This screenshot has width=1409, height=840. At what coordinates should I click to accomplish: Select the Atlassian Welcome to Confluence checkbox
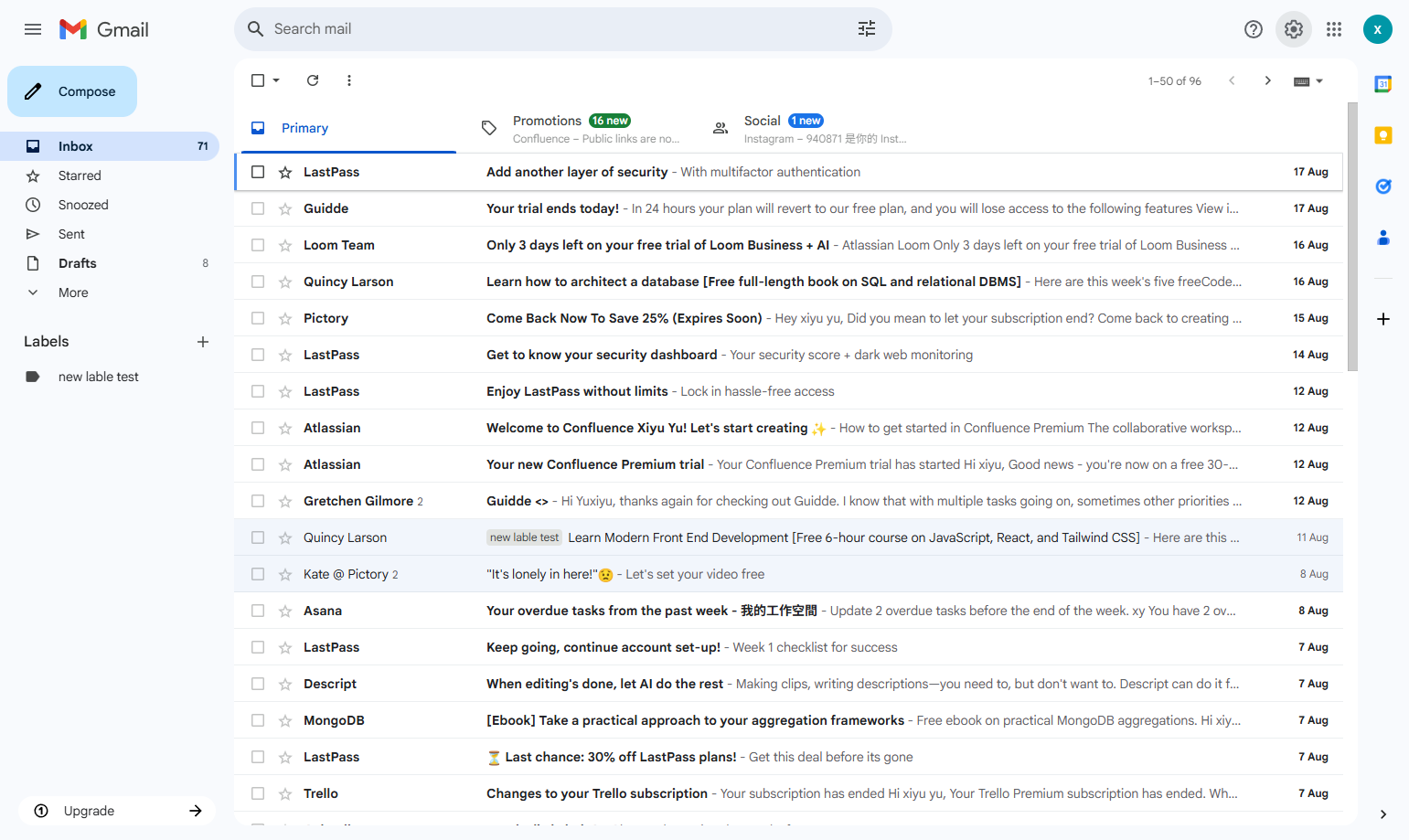(x=258, y=428)
